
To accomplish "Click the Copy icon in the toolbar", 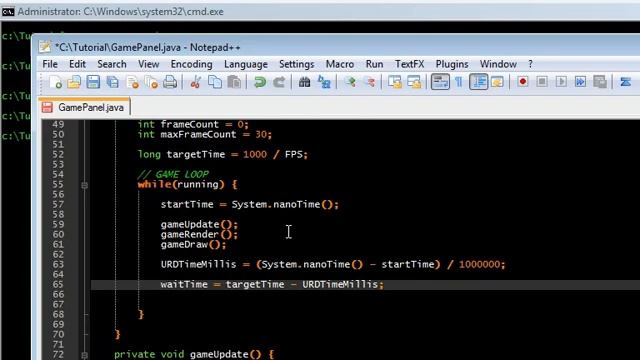I will coord(215,82).
